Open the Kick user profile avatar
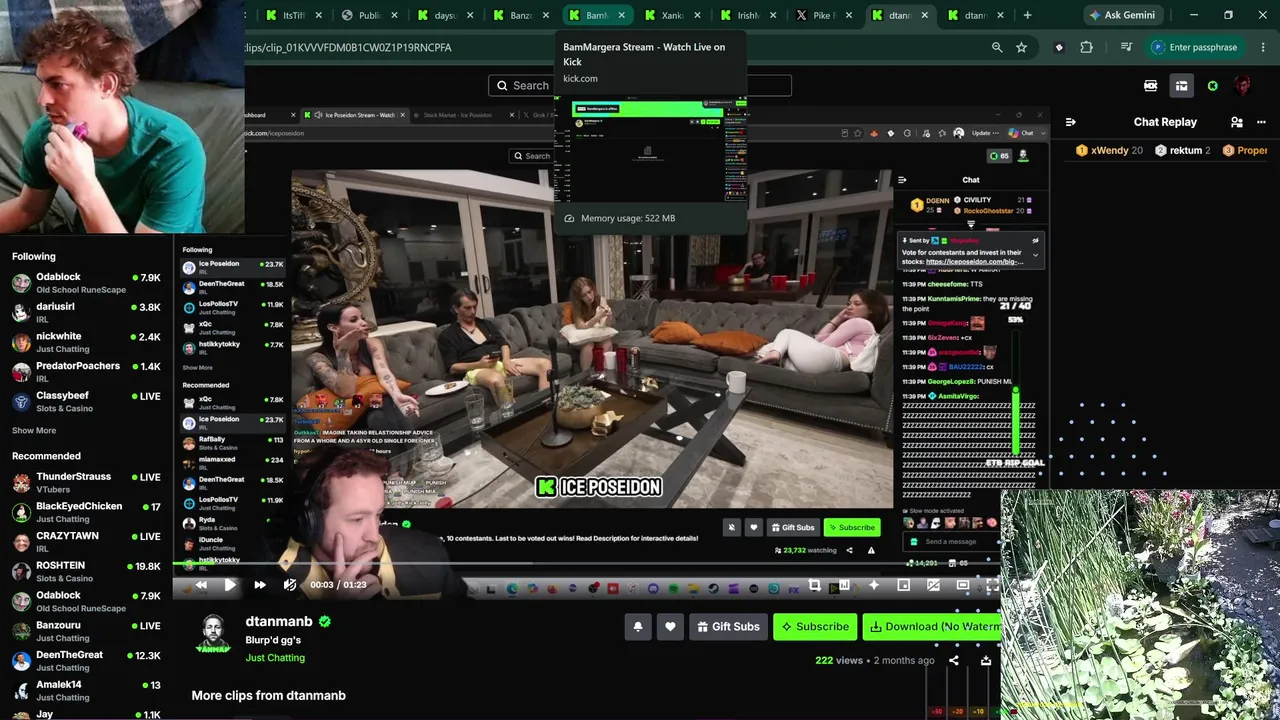Image resolution: width=1280 pixels, height=720 pixels. 1243,86
